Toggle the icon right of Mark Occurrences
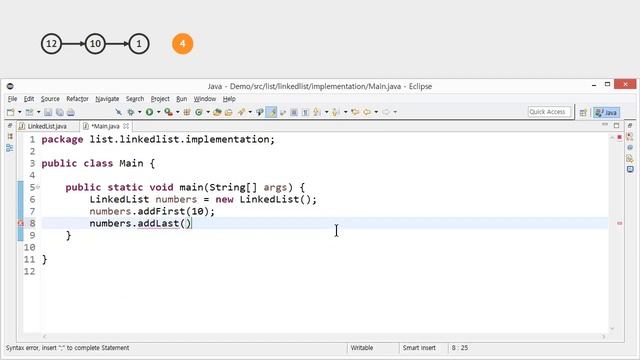640x360 pixels. [282, 112]
